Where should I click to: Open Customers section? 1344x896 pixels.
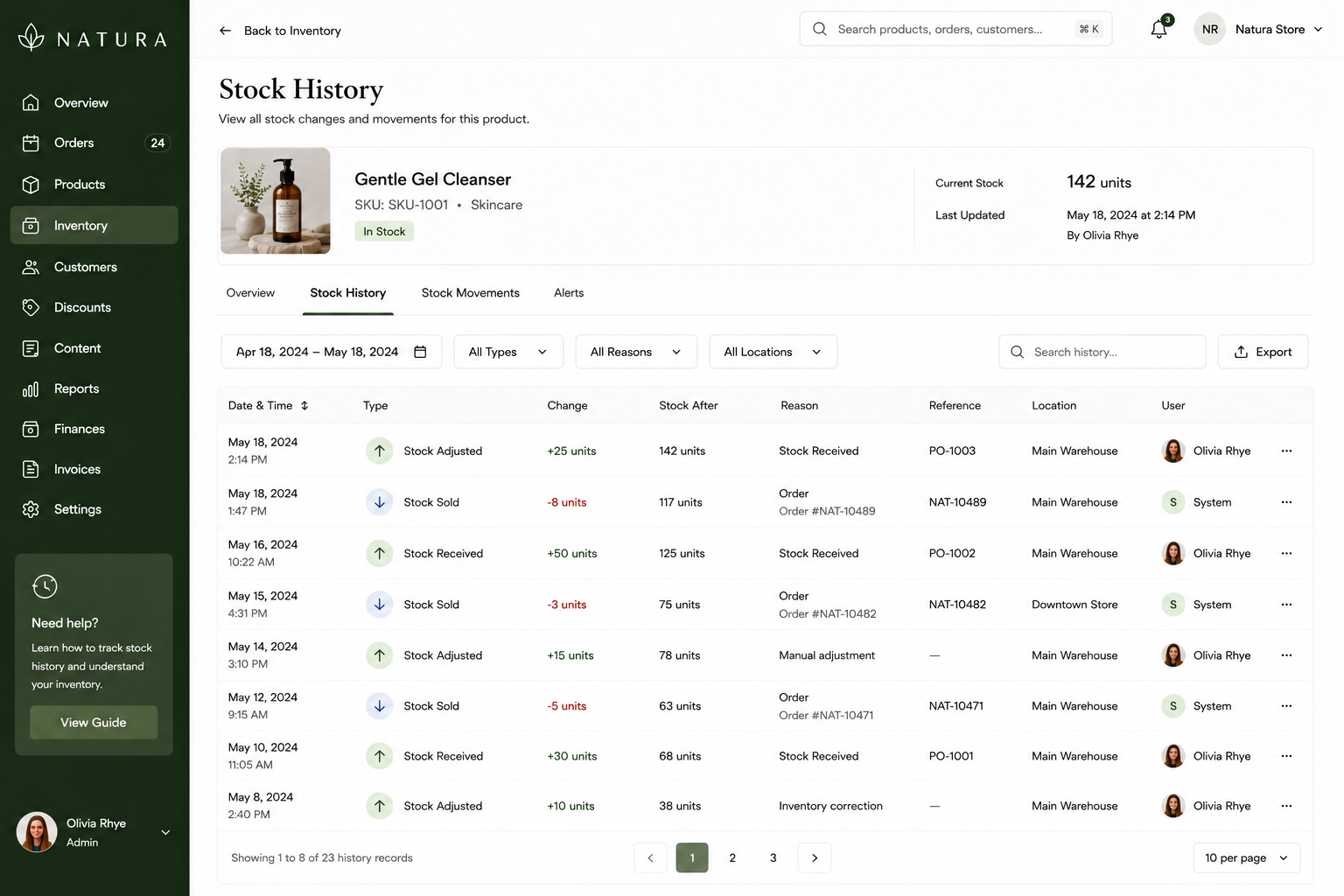[x=94, y=267]
